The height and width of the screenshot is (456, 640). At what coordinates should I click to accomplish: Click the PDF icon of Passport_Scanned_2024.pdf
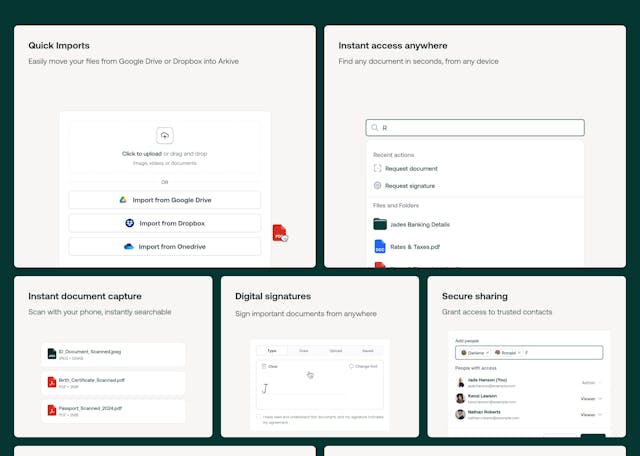pyautogui.click(x=52, y=410)
